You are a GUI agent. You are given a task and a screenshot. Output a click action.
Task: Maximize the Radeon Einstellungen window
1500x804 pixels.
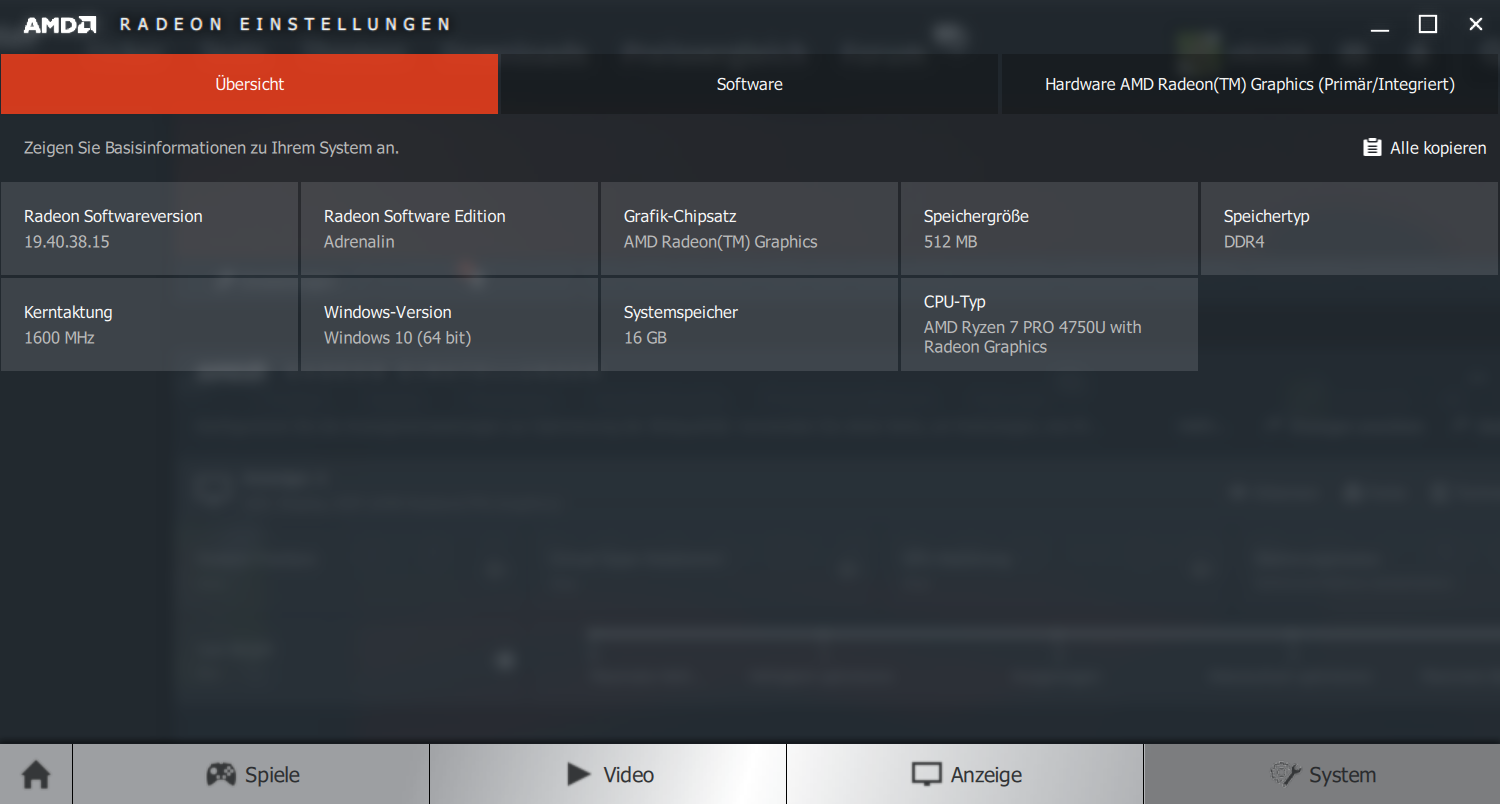pos(1428,24)
